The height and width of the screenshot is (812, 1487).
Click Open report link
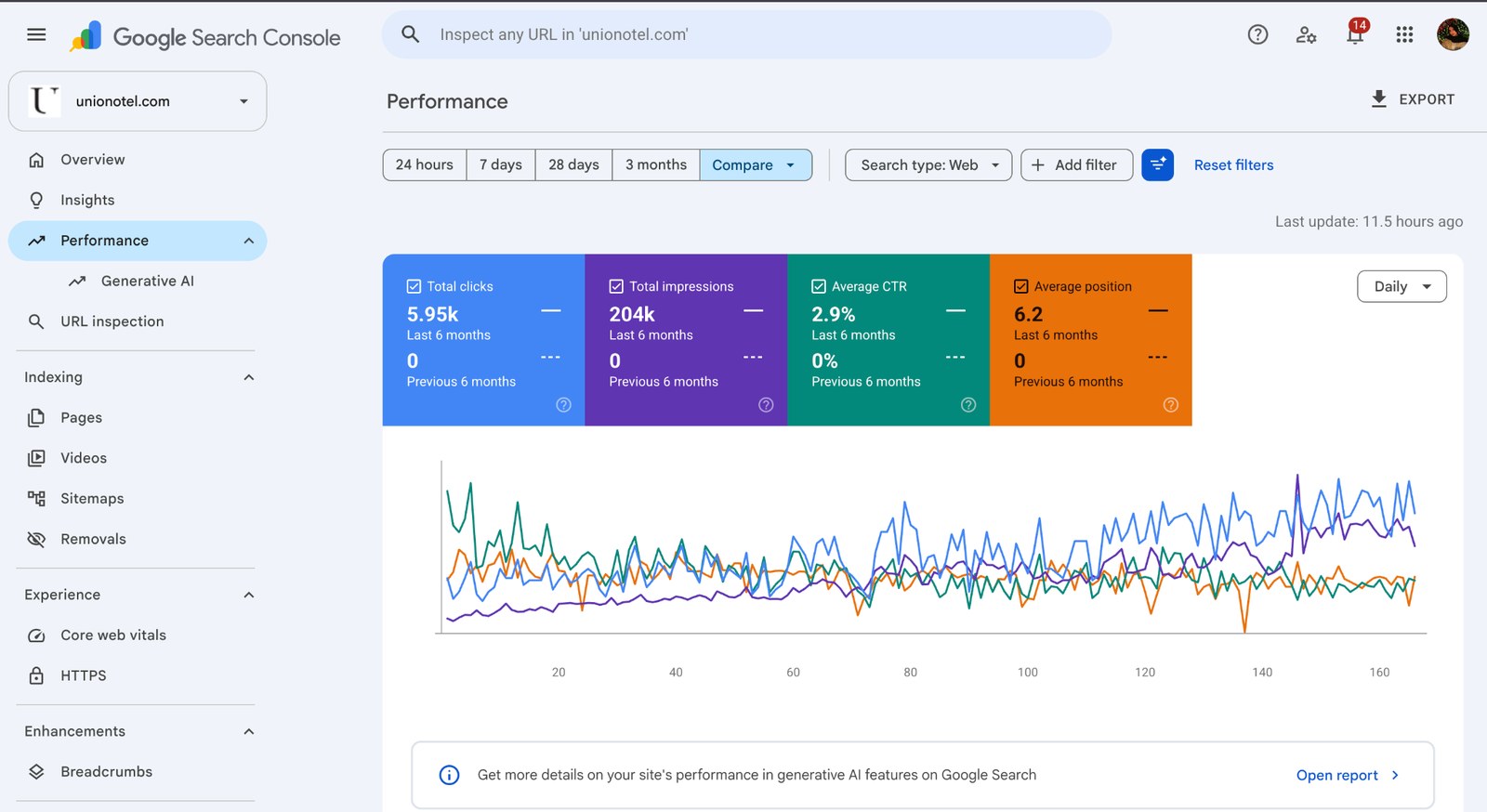click(1347, 775)
